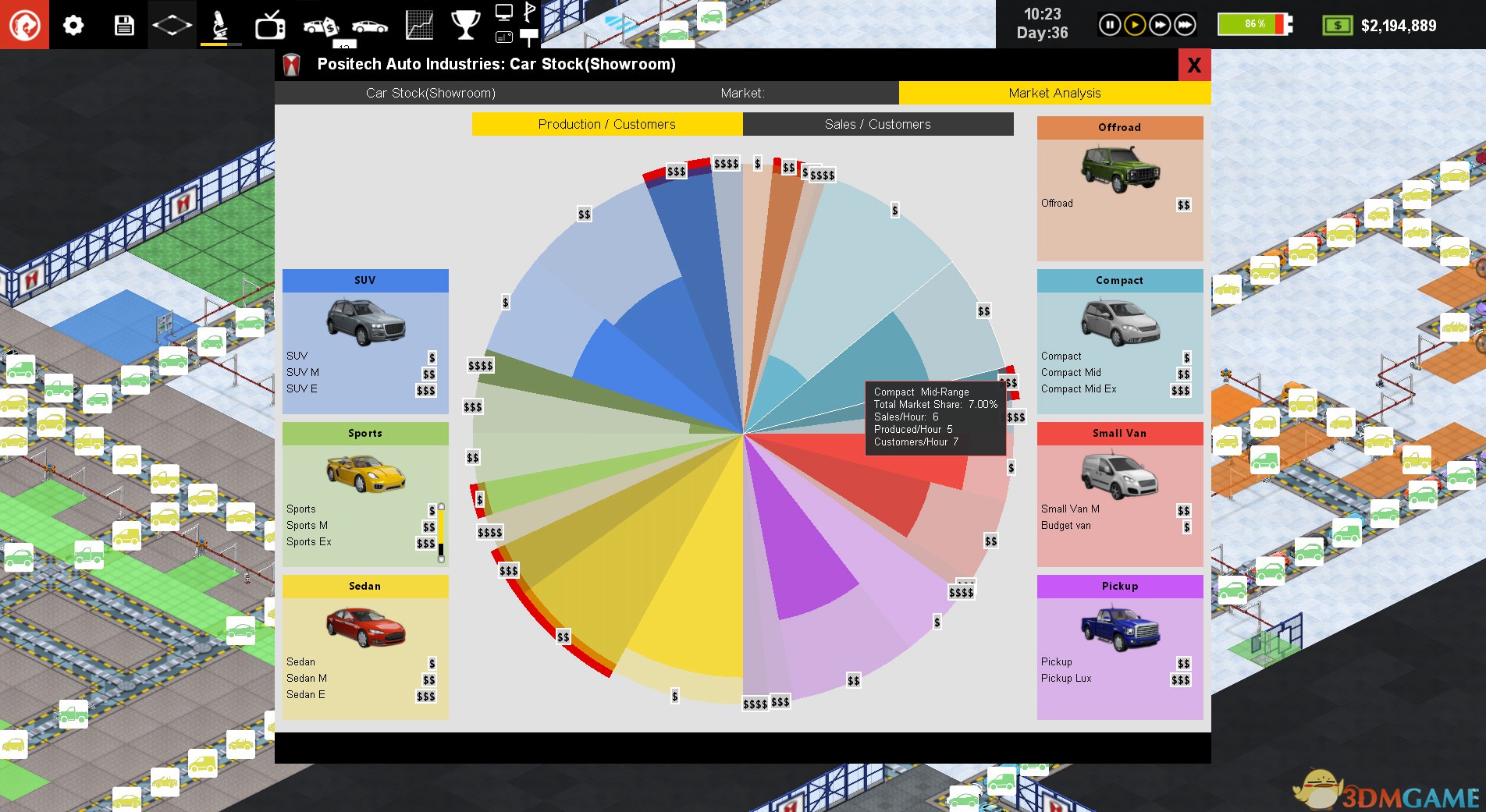1486x812 pixels.
Task: Click the yellow sports car thumbnail
Action: coord(366,473)
